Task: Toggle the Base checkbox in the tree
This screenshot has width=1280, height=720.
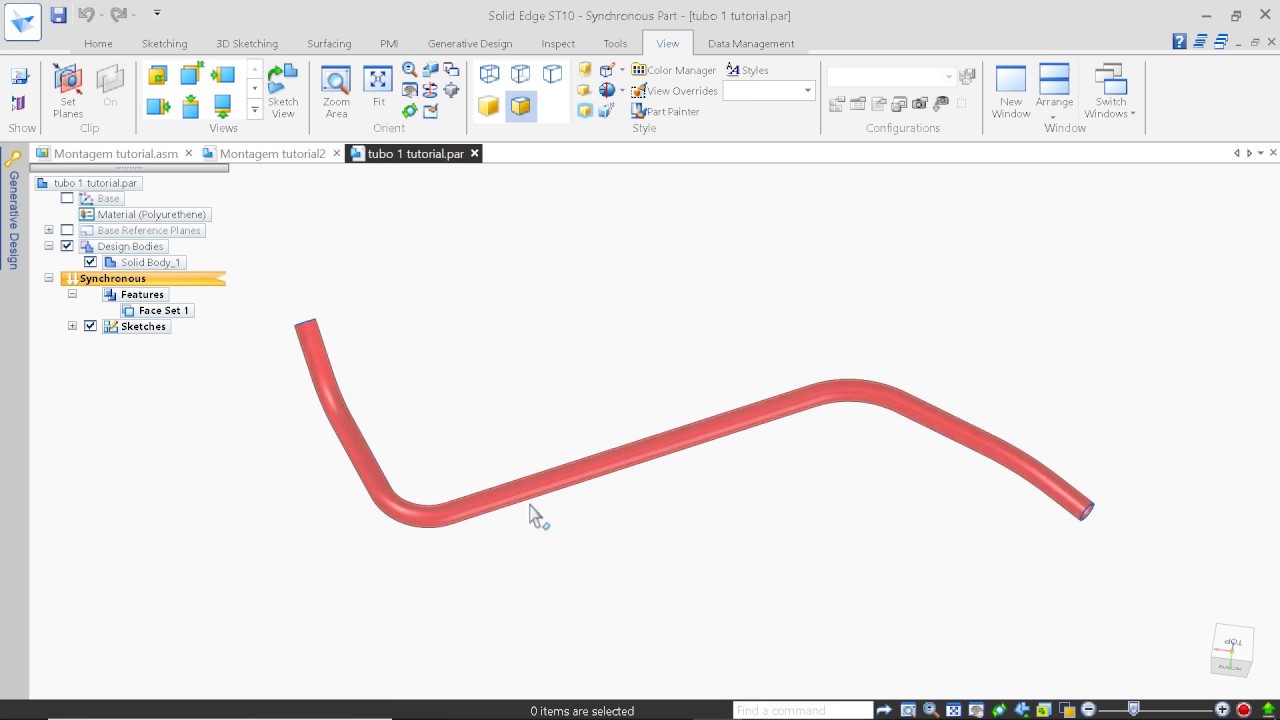Action: tap(67, 198)
